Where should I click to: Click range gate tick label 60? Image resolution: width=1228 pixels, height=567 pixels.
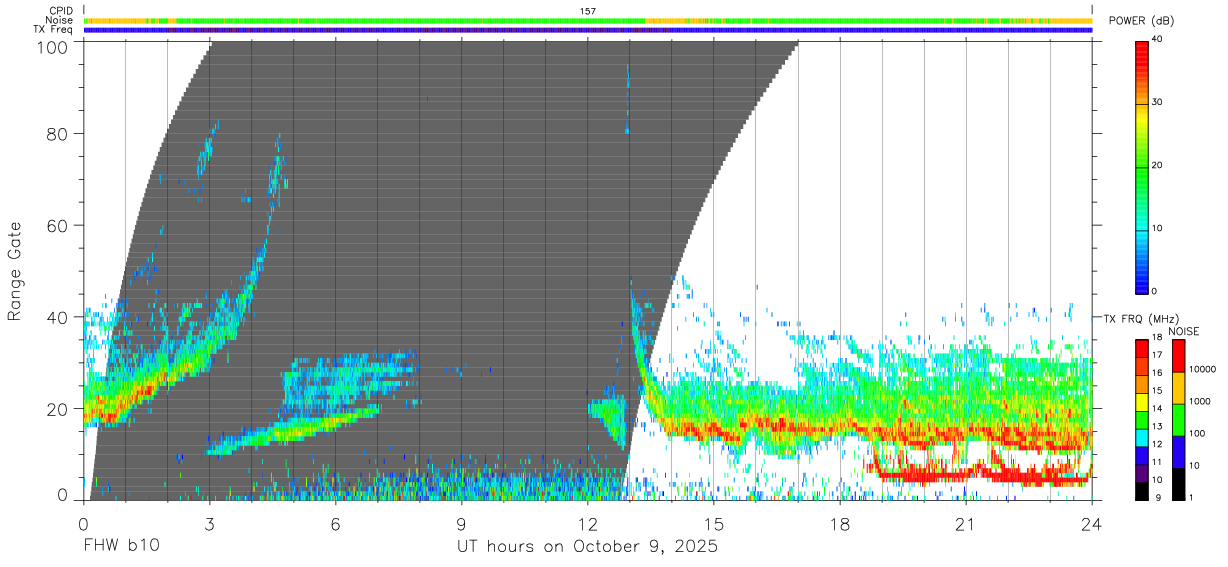coord(58,226)
